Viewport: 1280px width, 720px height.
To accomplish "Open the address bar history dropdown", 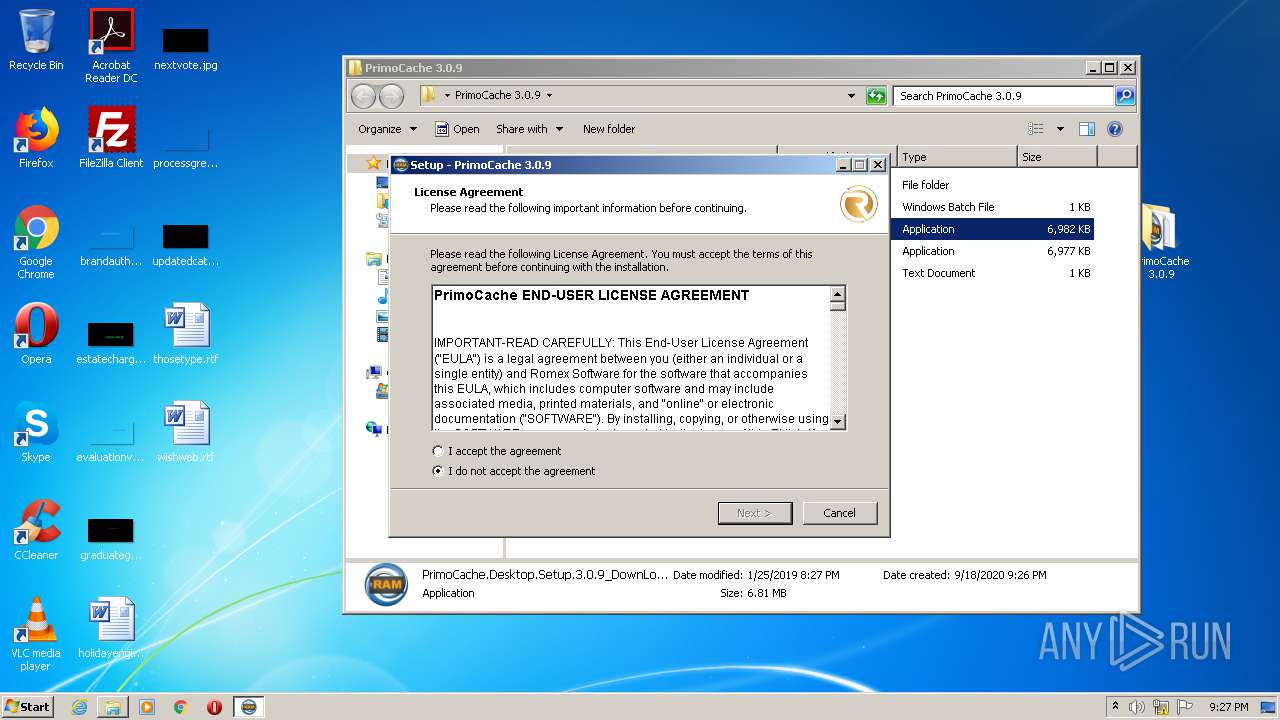I will 851,96.
